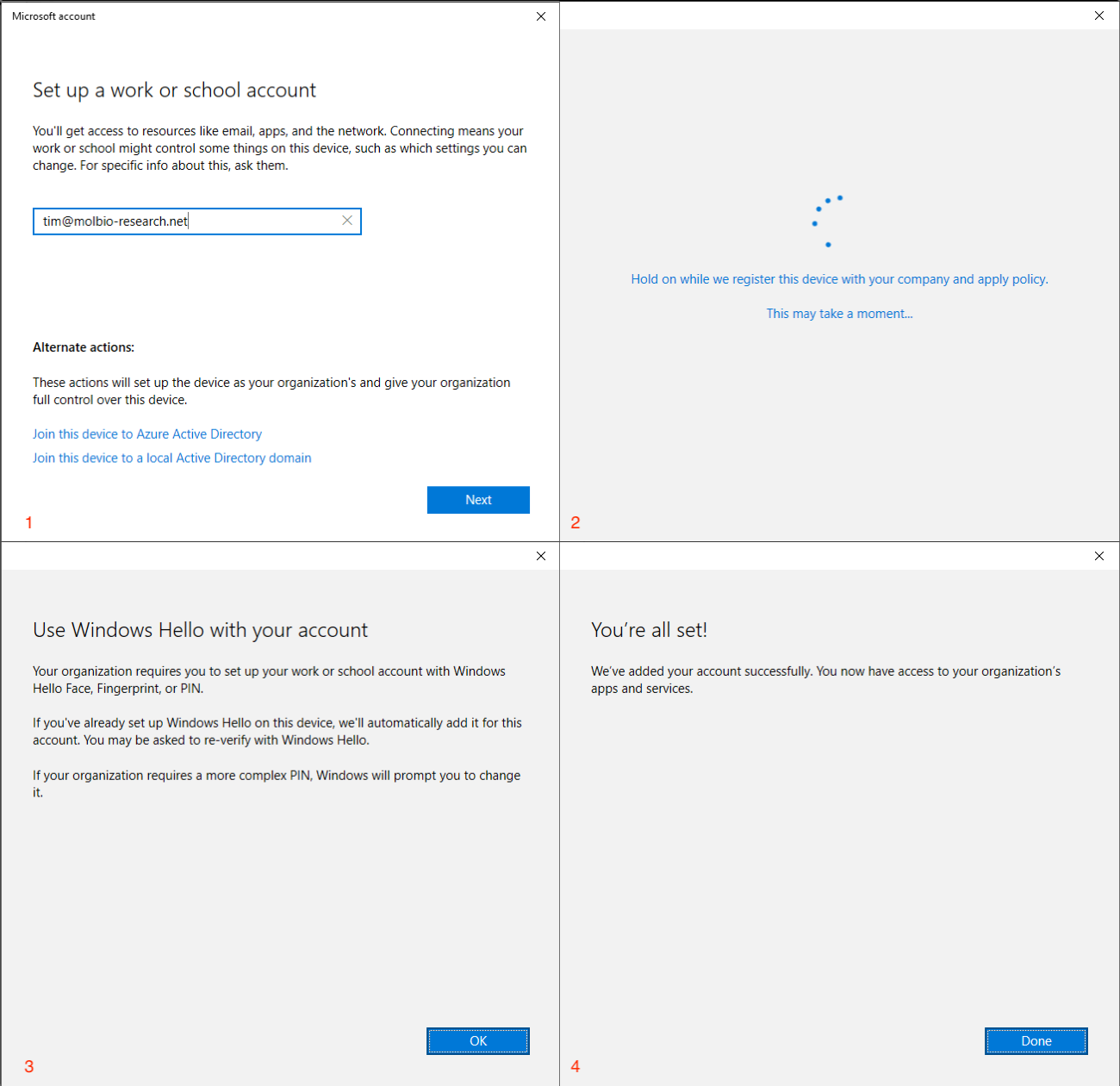Click the "Microsoft account" window title
The width and height of the screenshot is (1120, 1086).
coord(53,16)
